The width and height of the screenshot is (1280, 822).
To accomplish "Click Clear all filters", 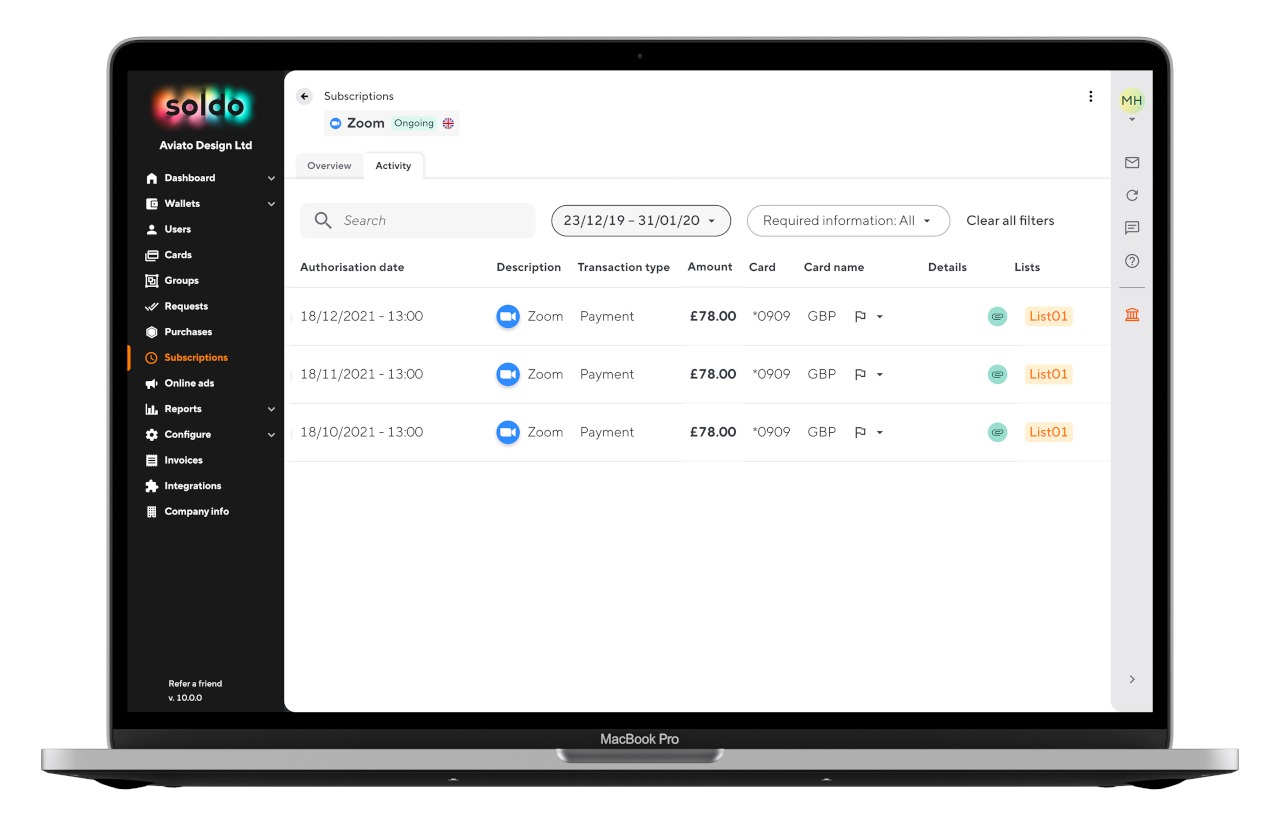I will click(1010, 221).
